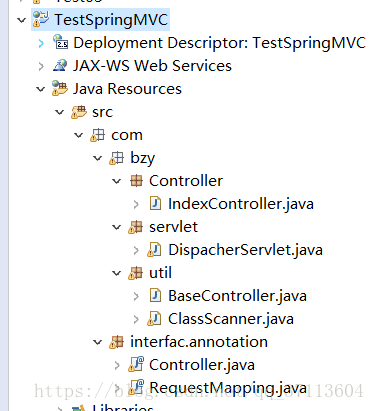Select IndexController.java file name
This screenshot has width=375, height=411.
click(x=241, y=204)
